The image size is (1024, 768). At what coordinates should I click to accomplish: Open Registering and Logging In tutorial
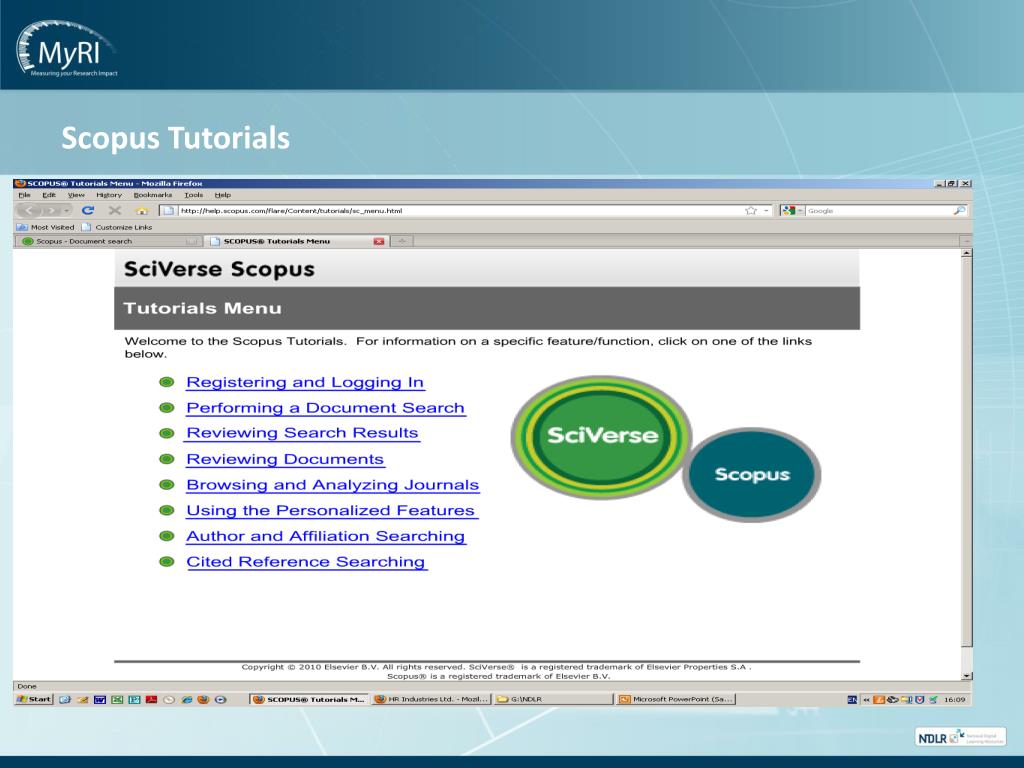point(305,382)
